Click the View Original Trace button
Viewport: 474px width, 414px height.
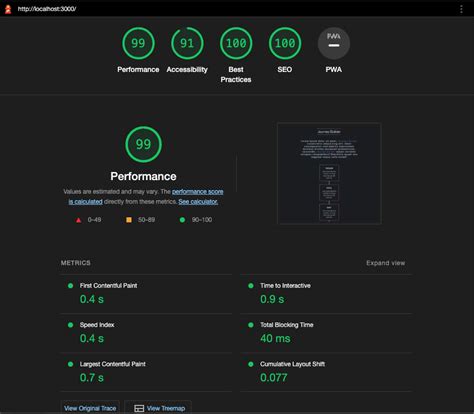click(90, 408)
